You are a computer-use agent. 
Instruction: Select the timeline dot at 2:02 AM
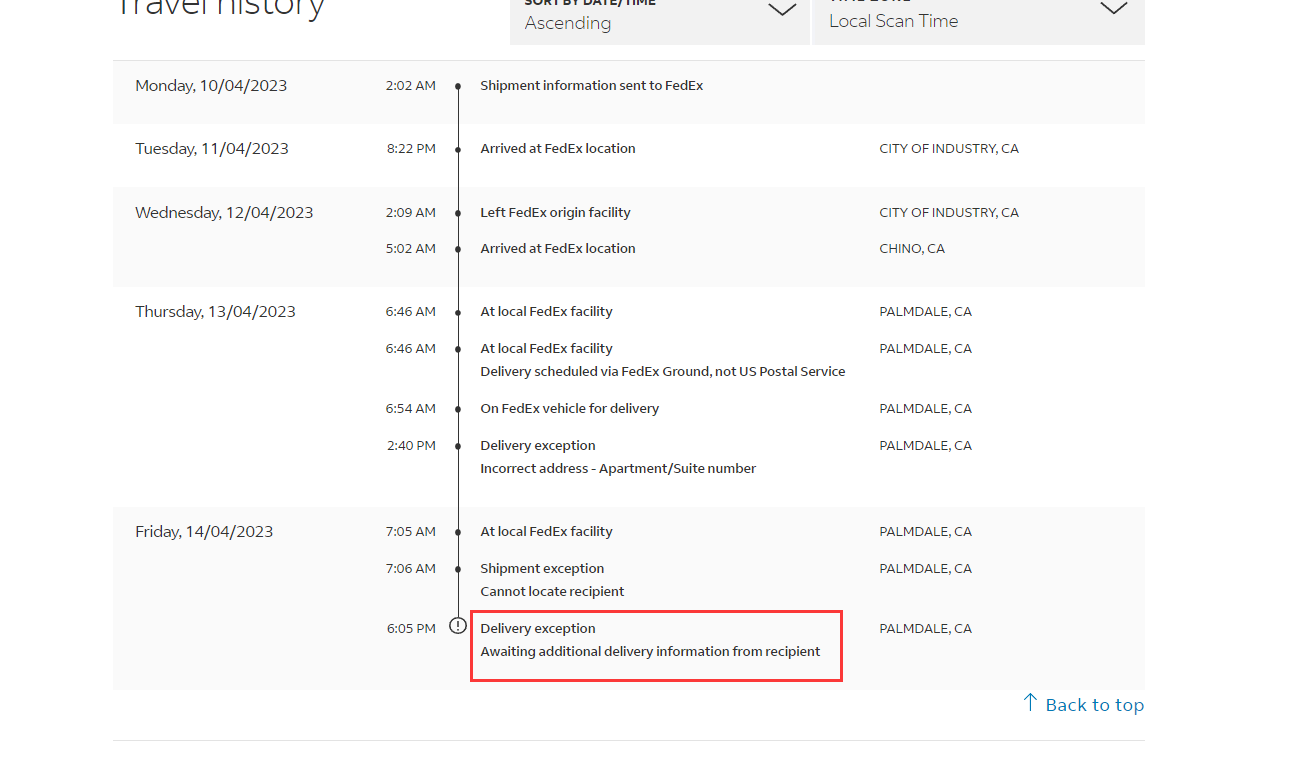pyautogui.click(x=458, y=86)
